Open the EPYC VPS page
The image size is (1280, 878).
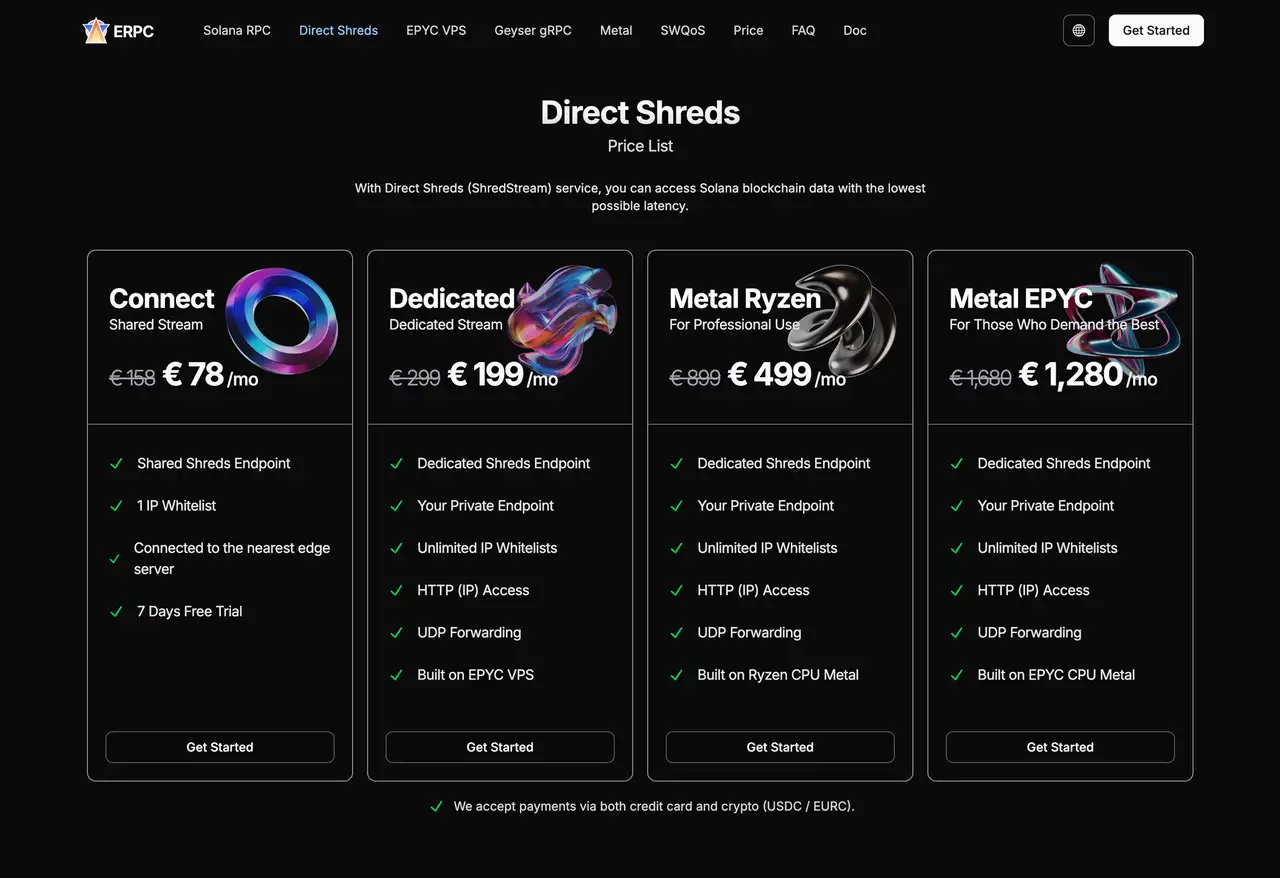[x=436, y=30]
